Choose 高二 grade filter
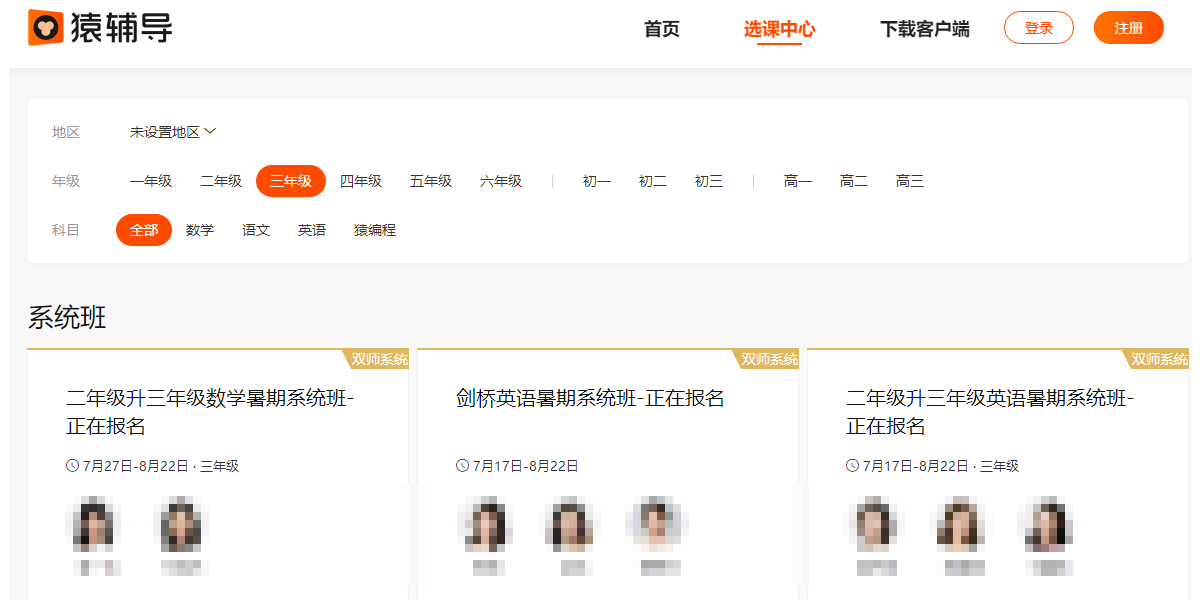The height and width of the screenshot is (600, 1200). [854, 181]
